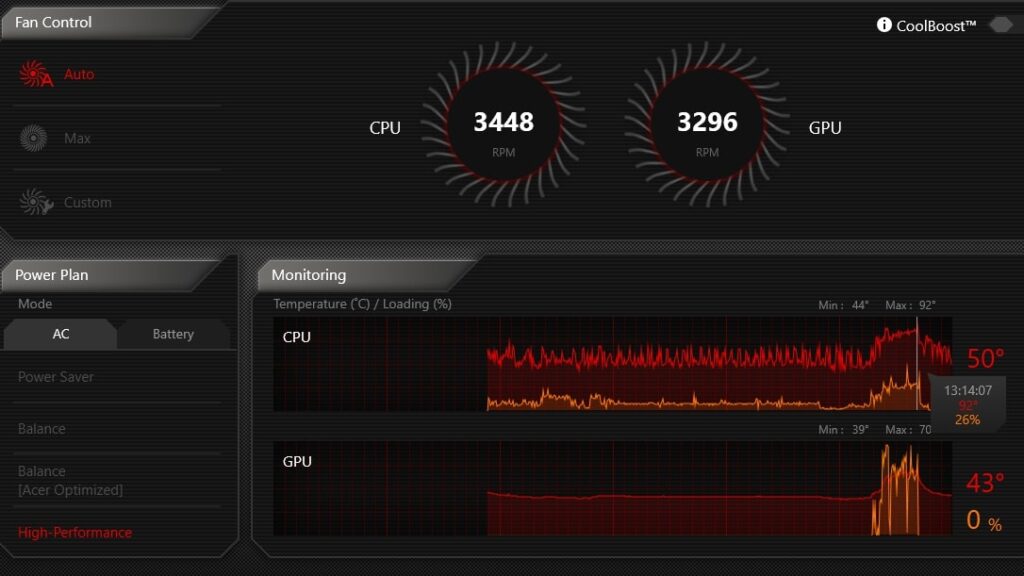
Task: Click the Auto fan mode icon
Action: click(x=35, y=74)
